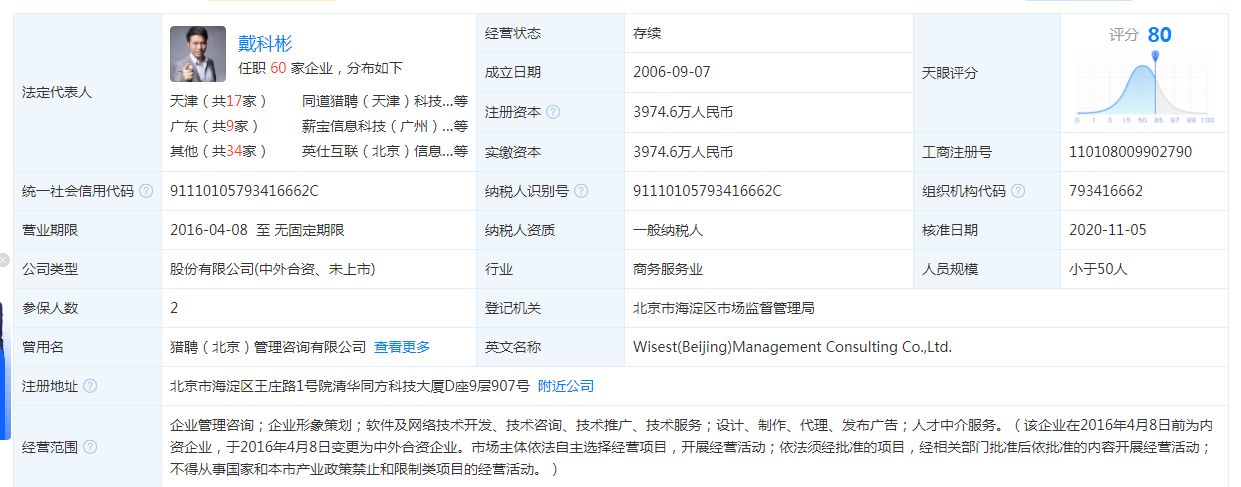Click the 评分 80 score value
This screenshot has height=487, width=1241.
point(1159,35)
